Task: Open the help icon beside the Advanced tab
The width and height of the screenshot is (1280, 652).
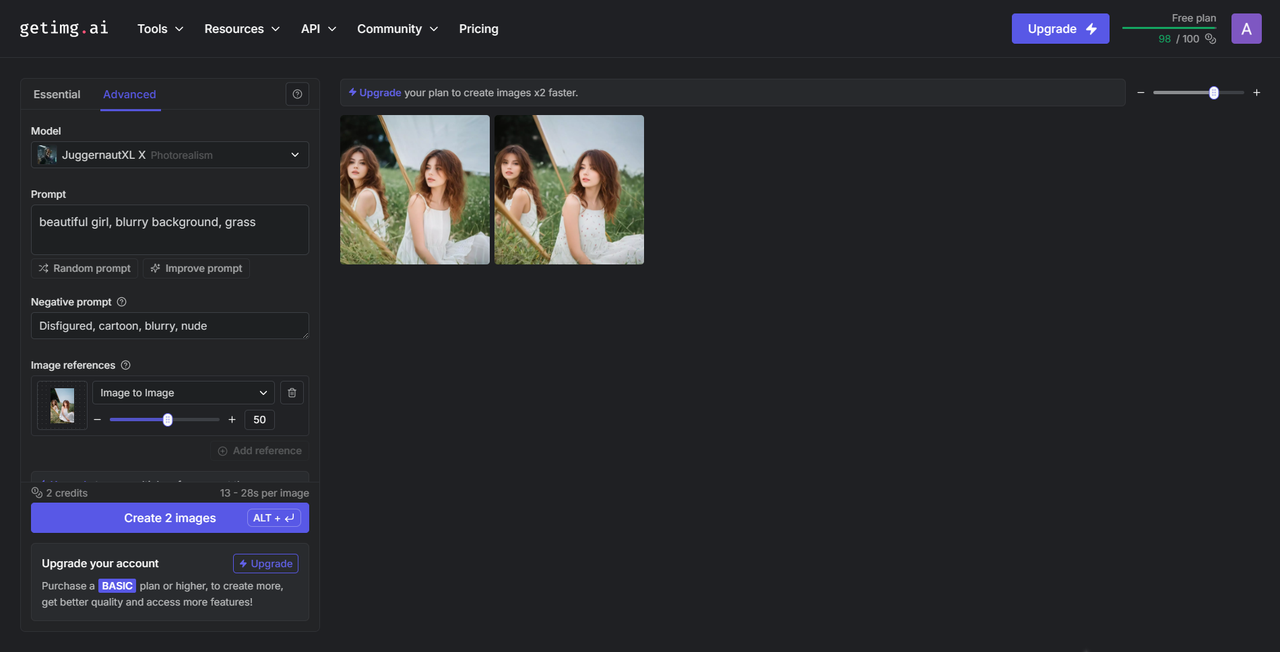Action: click(x=297, y=94)
